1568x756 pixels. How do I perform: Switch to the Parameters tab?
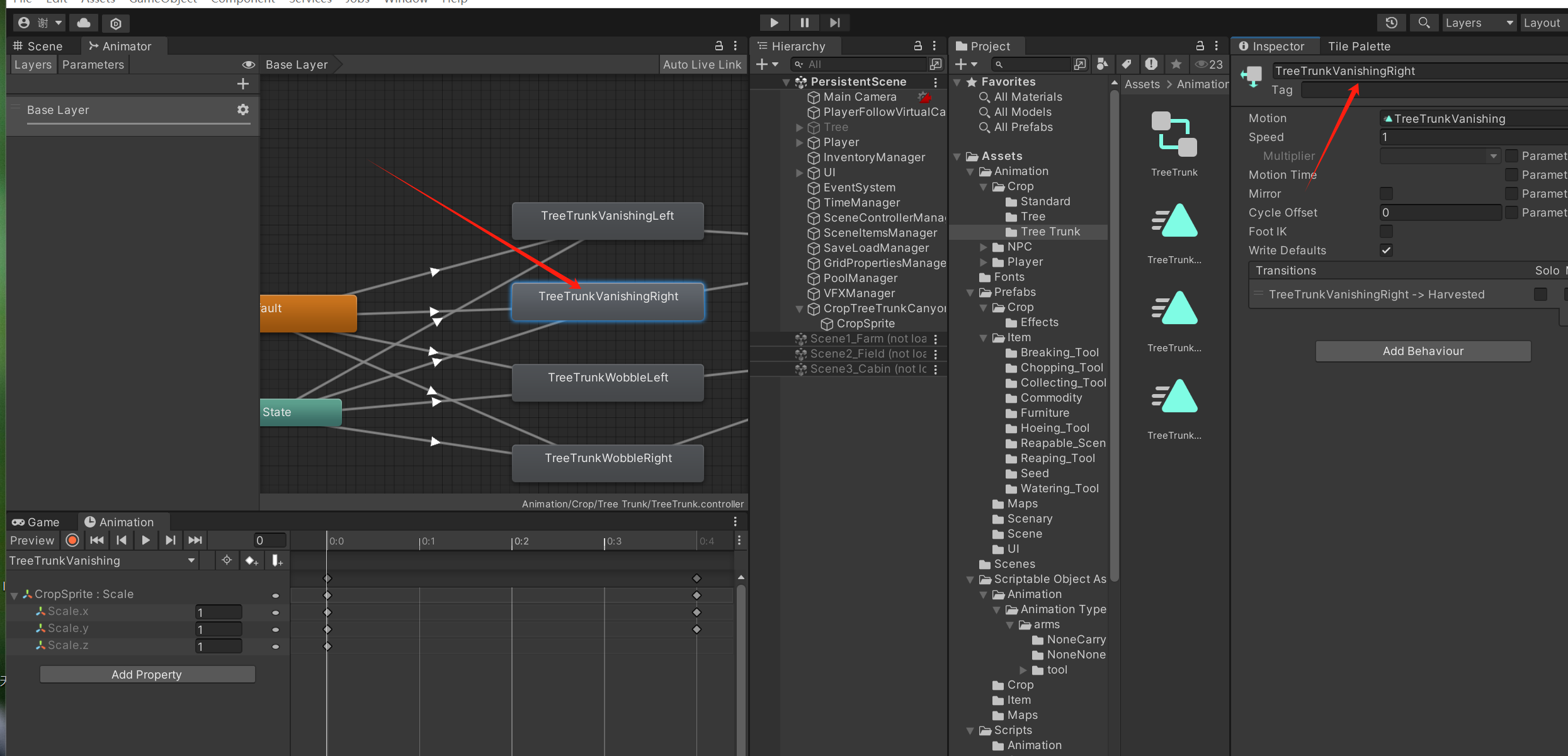93,64
